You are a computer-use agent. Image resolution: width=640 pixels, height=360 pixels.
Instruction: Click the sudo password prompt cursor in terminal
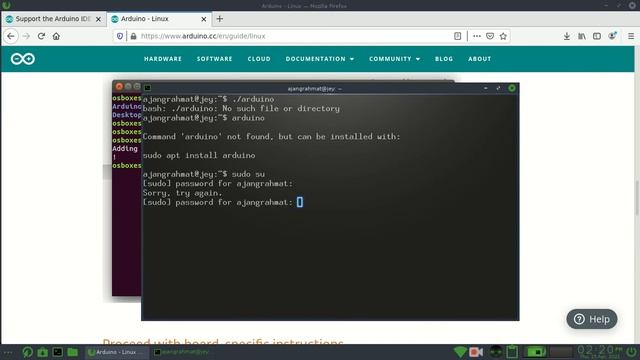pyautogui.click(x=300, y=202)
